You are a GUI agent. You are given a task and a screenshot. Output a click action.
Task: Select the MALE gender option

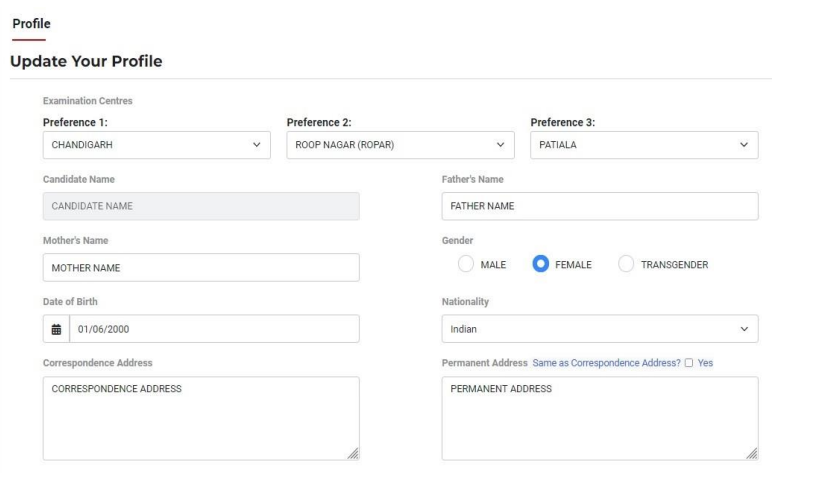(x=466, y=264)
